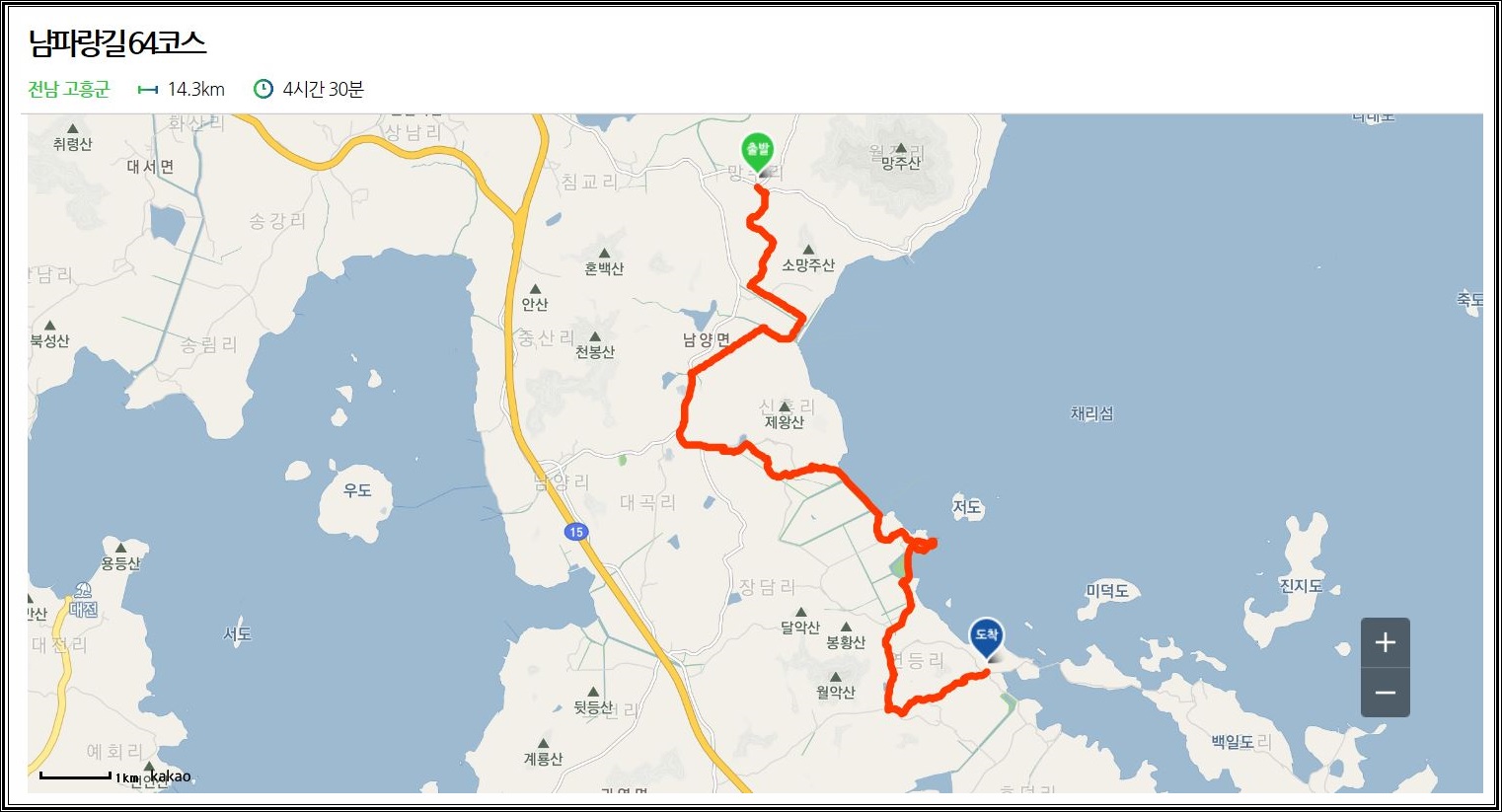The height and width of the screenshot is (812, 1502).
Task: Click the kakao logo on map
Action: 171,776
